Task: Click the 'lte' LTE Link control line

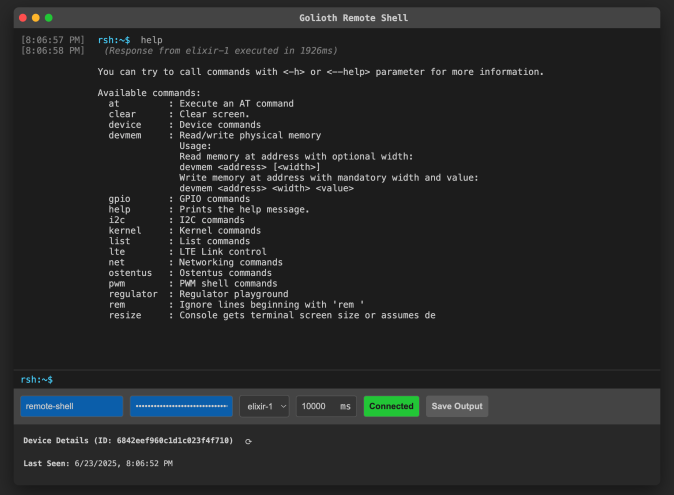Action: pyautogui.click(x=187, y=252)
